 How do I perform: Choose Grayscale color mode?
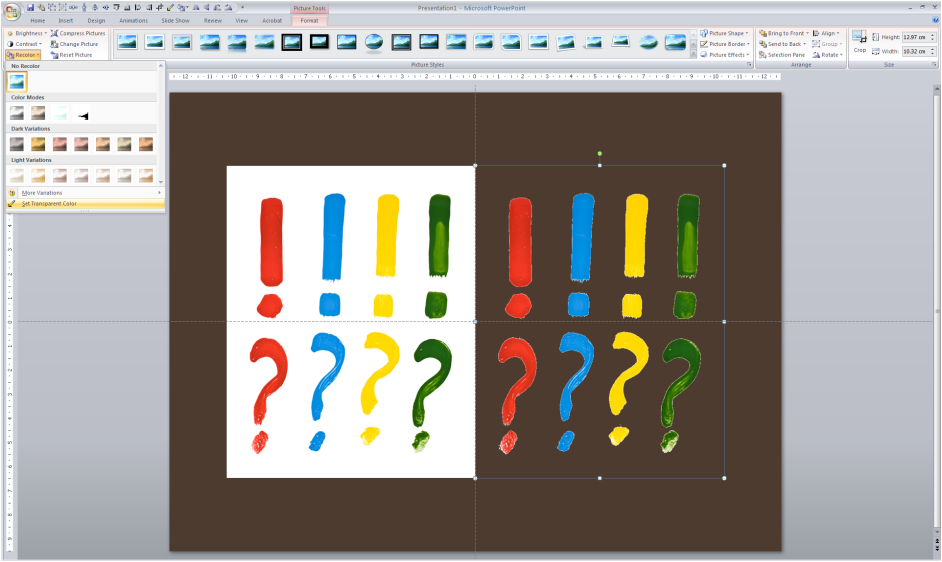pyautogui.click(x=17, y=112)
